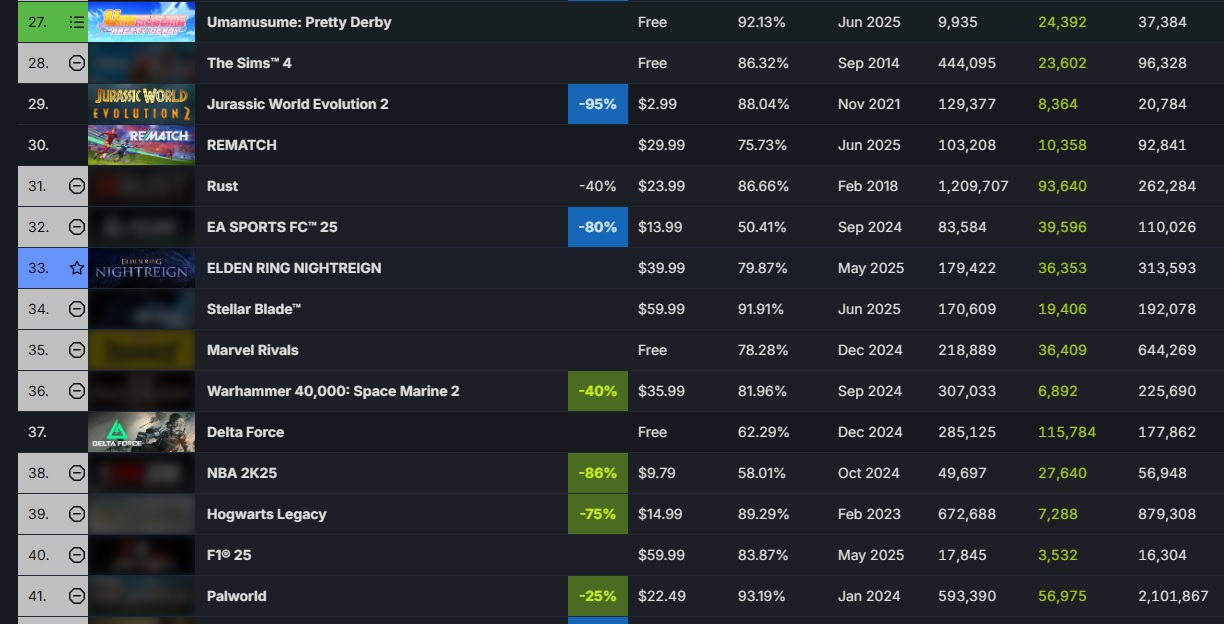Open the NBA 2K25 title link
The width and height of the screenshot is (1224, 624).
pyautogui.click(x=242, y=473)
